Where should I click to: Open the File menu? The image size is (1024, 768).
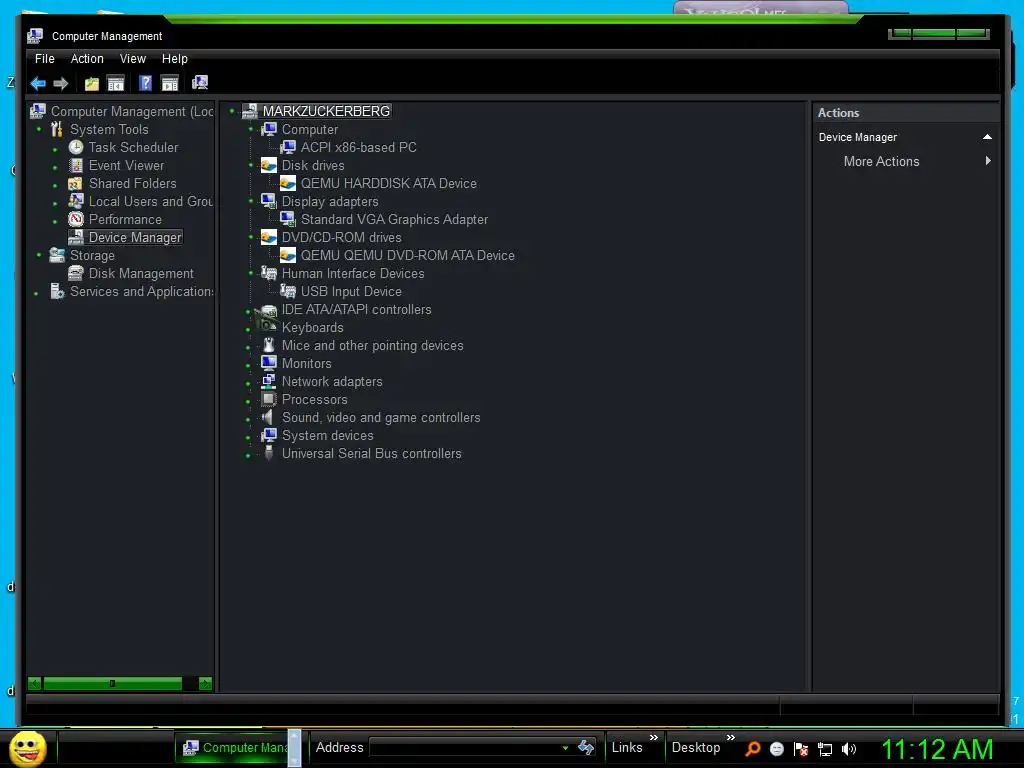click(44, 59)
